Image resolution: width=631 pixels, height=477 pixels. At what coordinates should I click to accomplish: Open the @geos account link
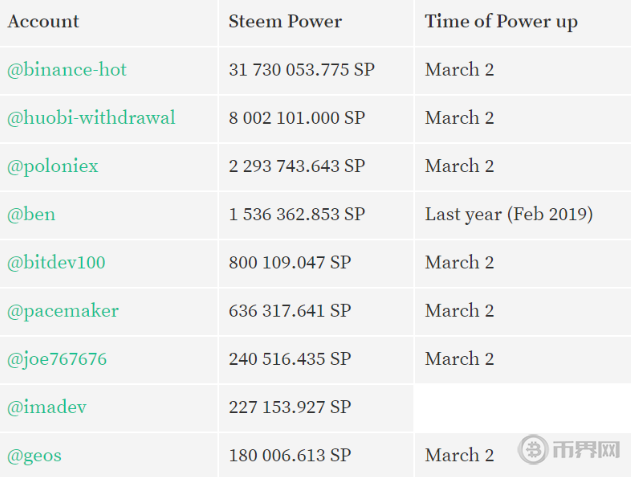[x=35, y=455]
